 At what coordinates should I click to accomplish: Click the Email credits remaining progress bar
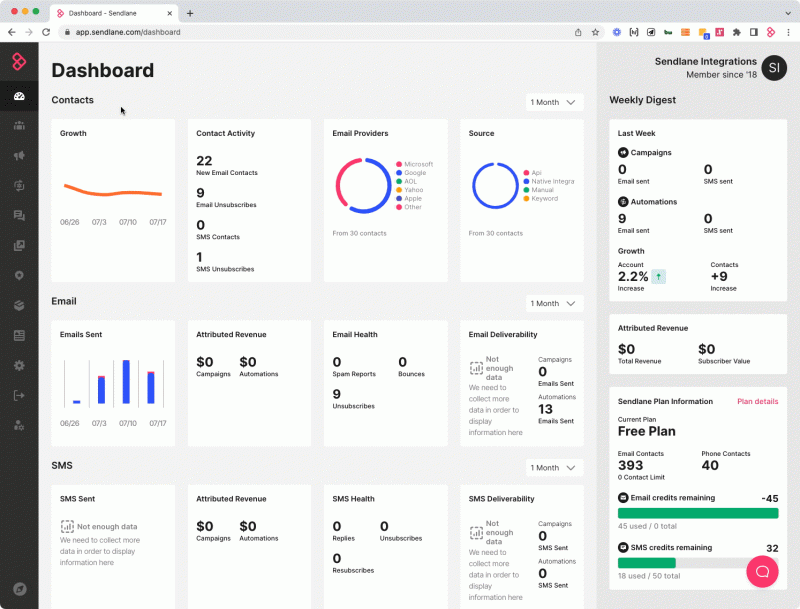pyautogui.click(x=698, y=513)
